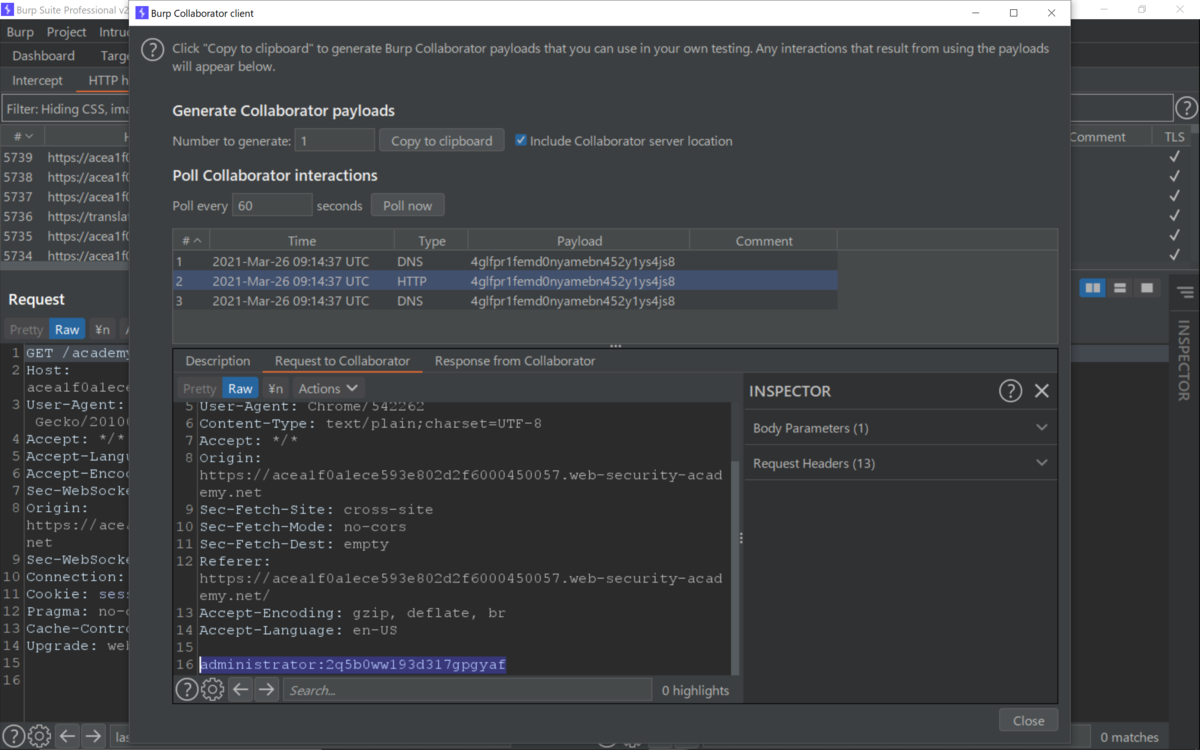The width and height of the screenshot is (1200, 750).
Task: Expand Request Headers (13) section
Action: (x=901, y=463)
